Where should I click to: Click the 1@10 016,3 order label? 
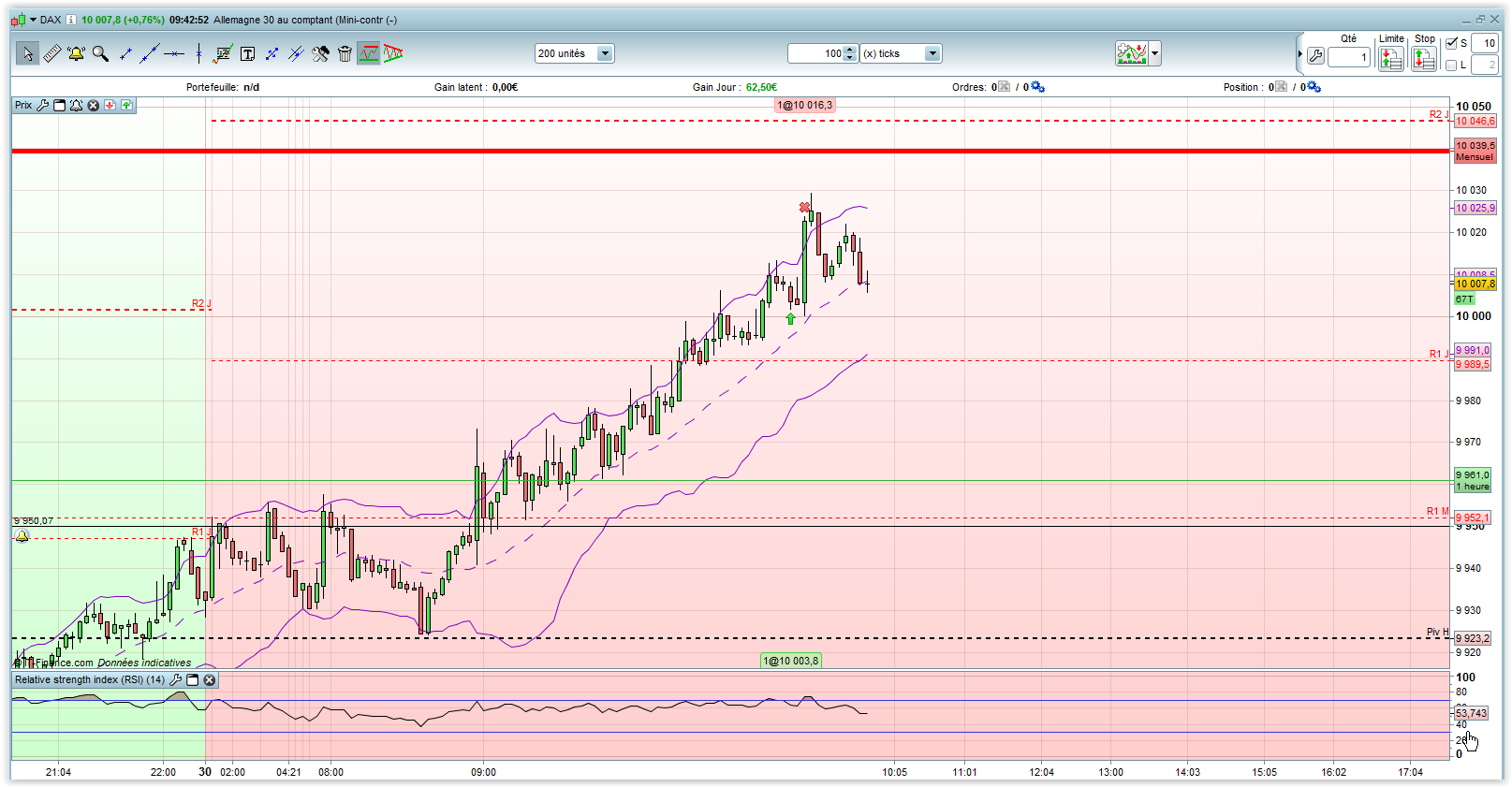click(x=804, y=105)
